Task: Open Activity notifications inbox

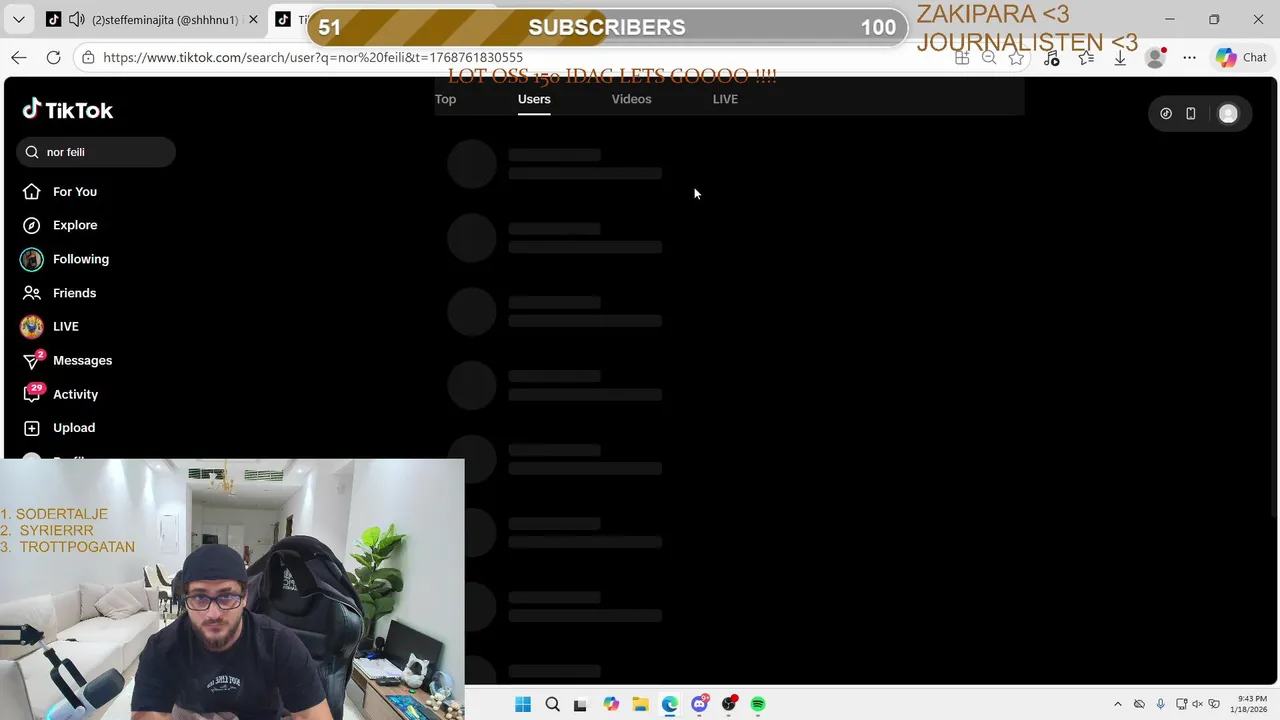Action: [x=60, y=394]
